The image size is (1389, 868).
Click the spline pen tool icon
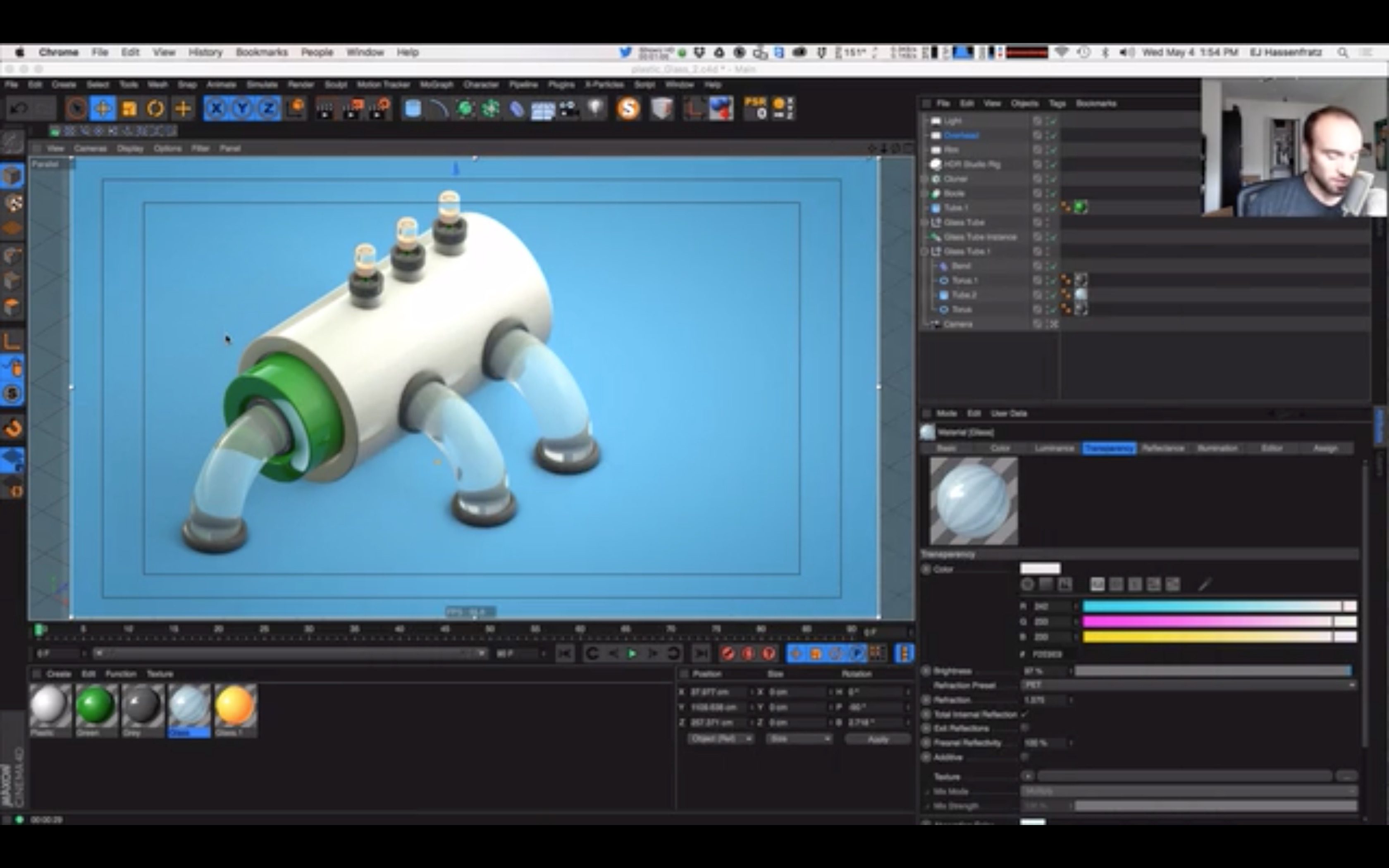pyautogui.click(x=439, y=108)
